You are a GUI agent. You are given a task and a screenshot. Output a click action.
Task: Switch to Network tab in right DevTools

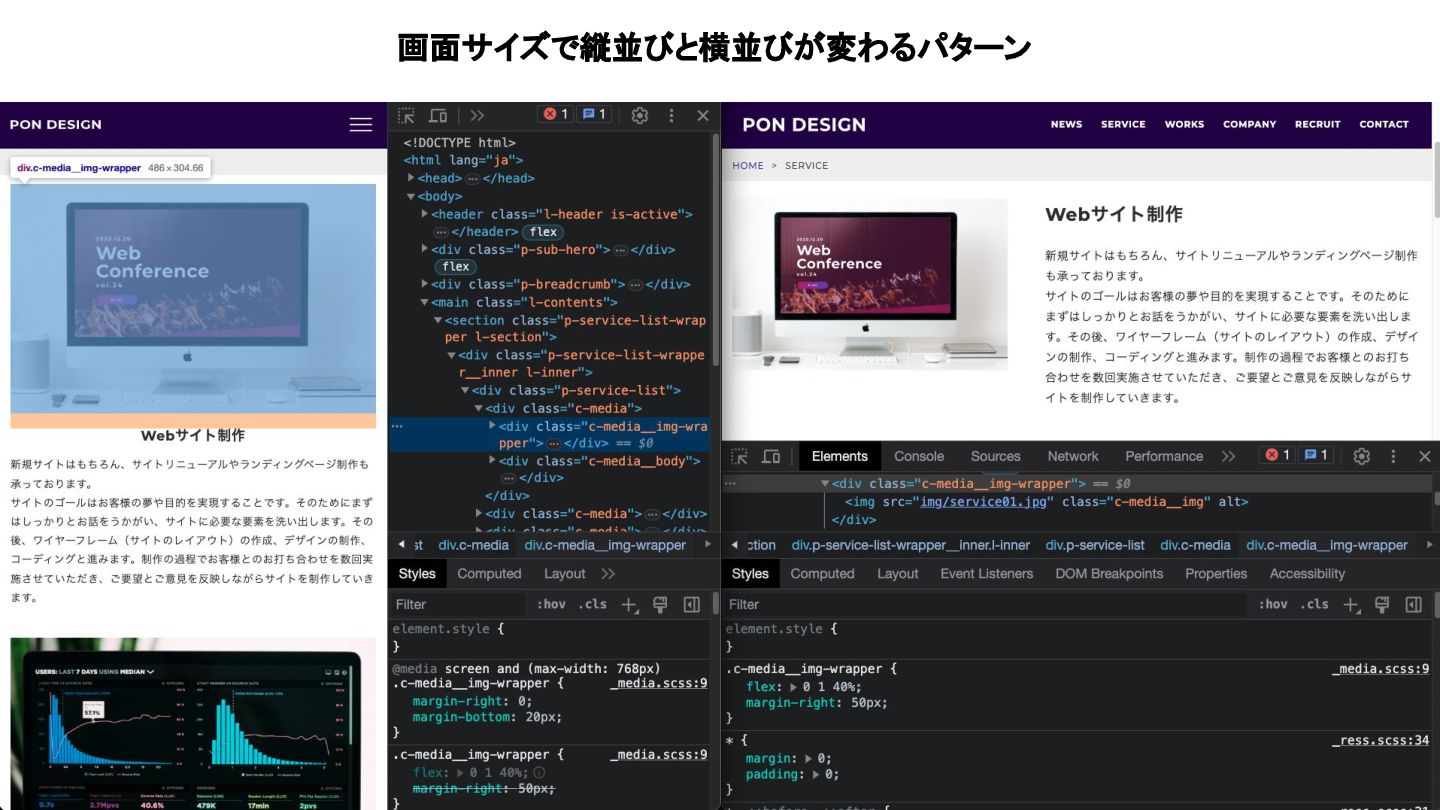1073,456
